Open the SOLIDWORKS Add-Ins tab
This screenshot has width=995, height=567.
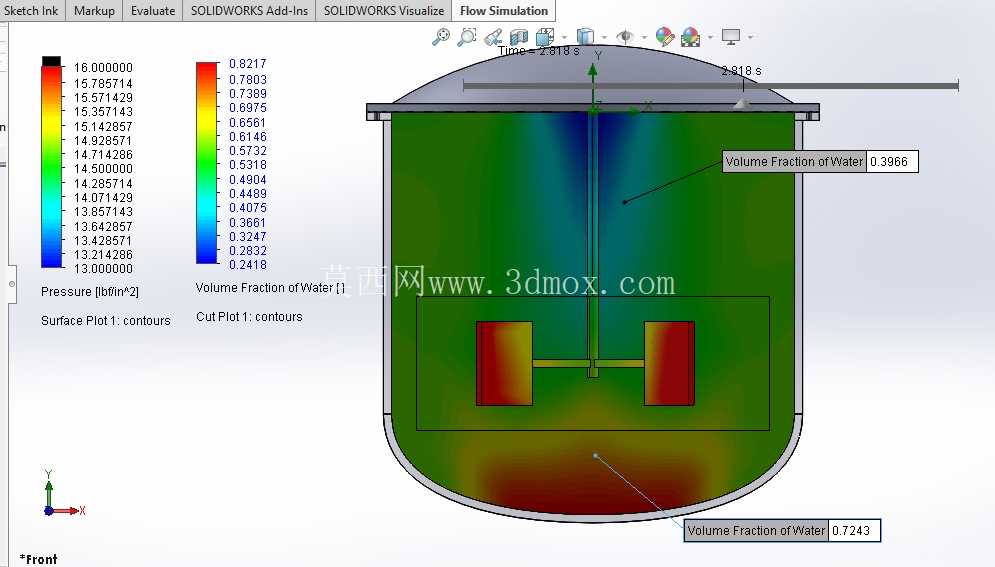pyautogui.click(x=249, y=11)
